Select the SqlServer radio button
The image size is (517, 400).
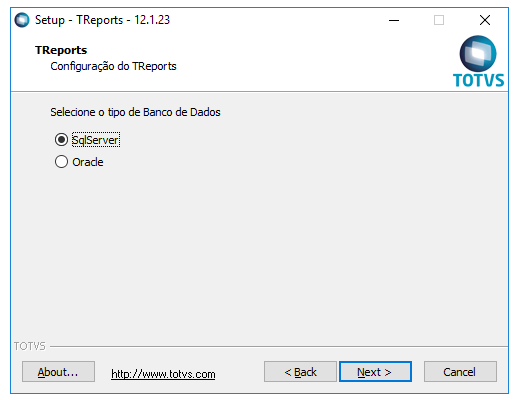[61, 140]
